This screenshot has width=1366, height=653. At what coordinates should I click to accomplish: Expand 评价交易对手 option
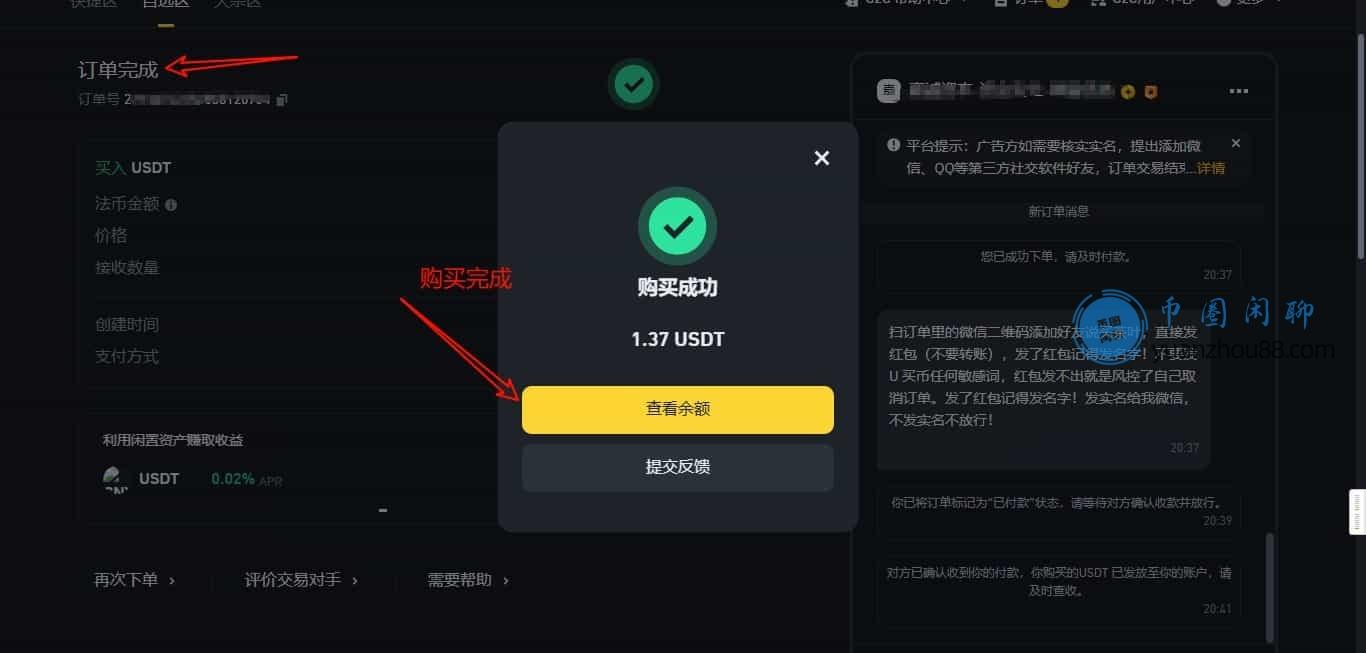pyautogui.click(x=301, y=580)
